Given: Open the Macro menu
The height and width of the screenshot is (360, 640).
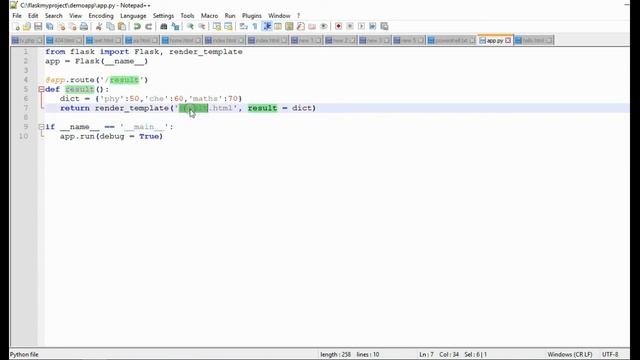Looking at the screenshot, I should (209, 16).
